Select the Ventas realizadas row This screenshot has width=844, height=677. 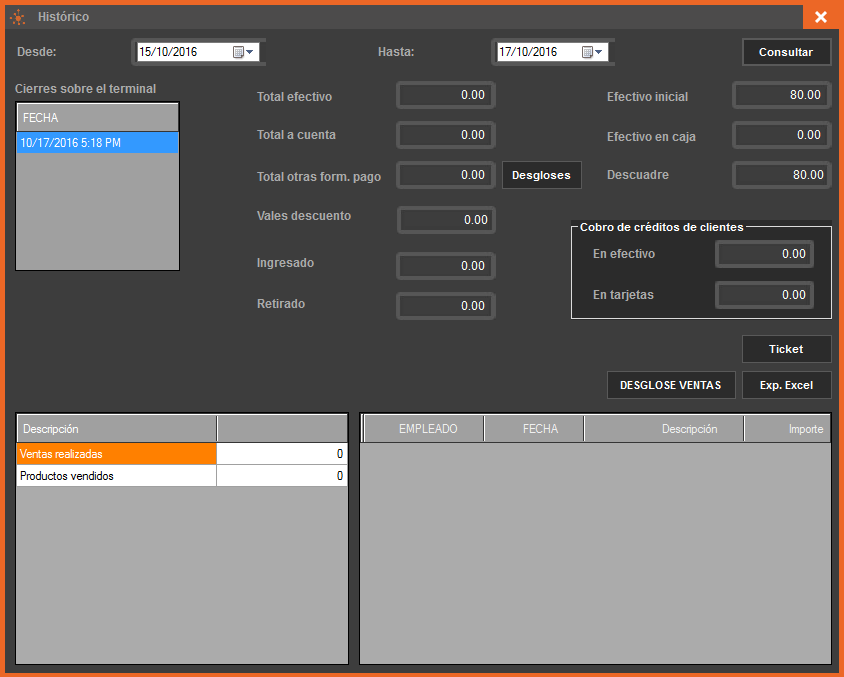(116, 454)
